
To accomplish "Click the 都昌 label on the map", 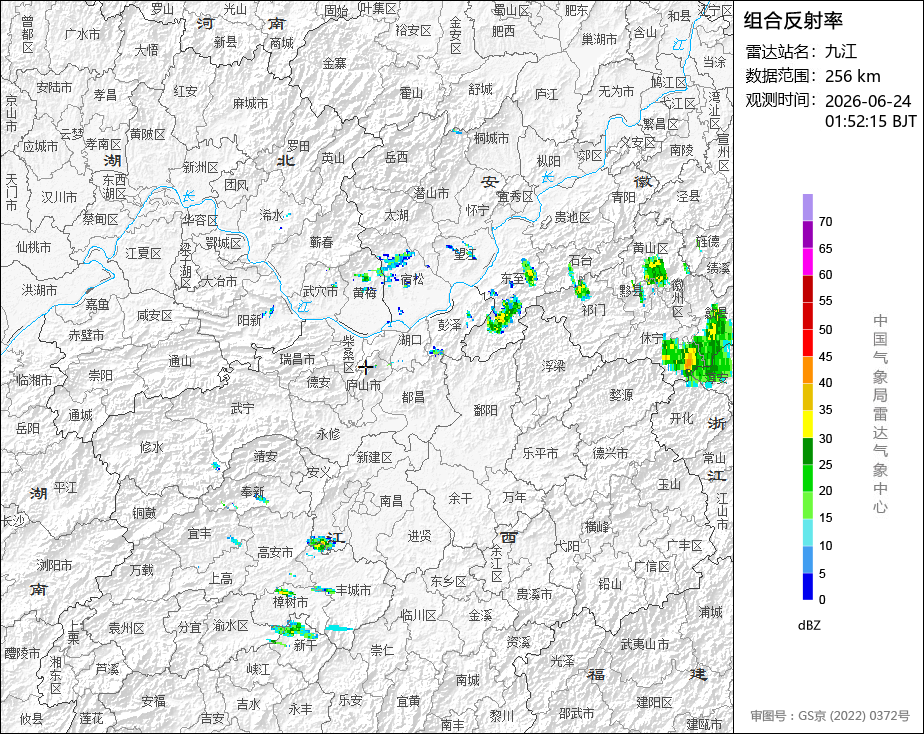I will 413,397.
